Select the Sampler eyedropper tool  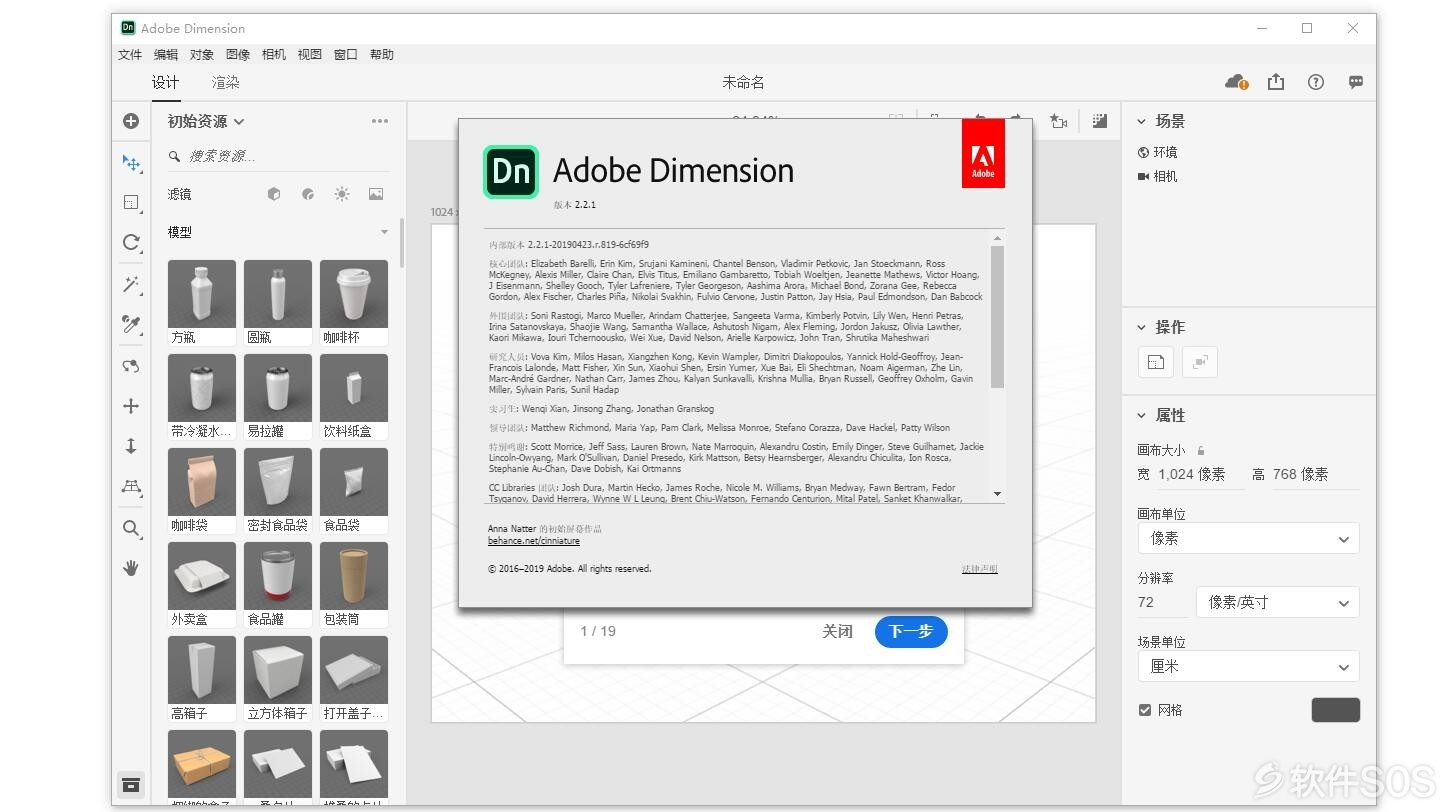(131, 324)
